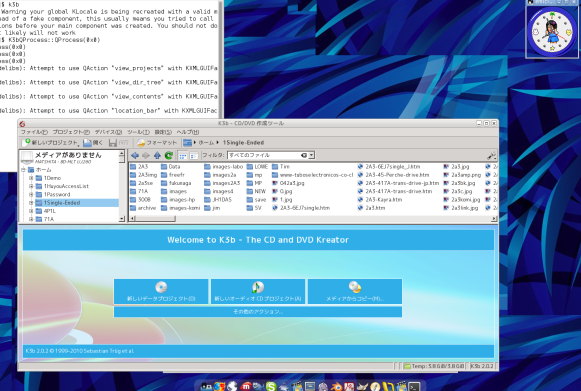Open the Skype icon in the dock

pyautogui.click(x=271, y=387)
